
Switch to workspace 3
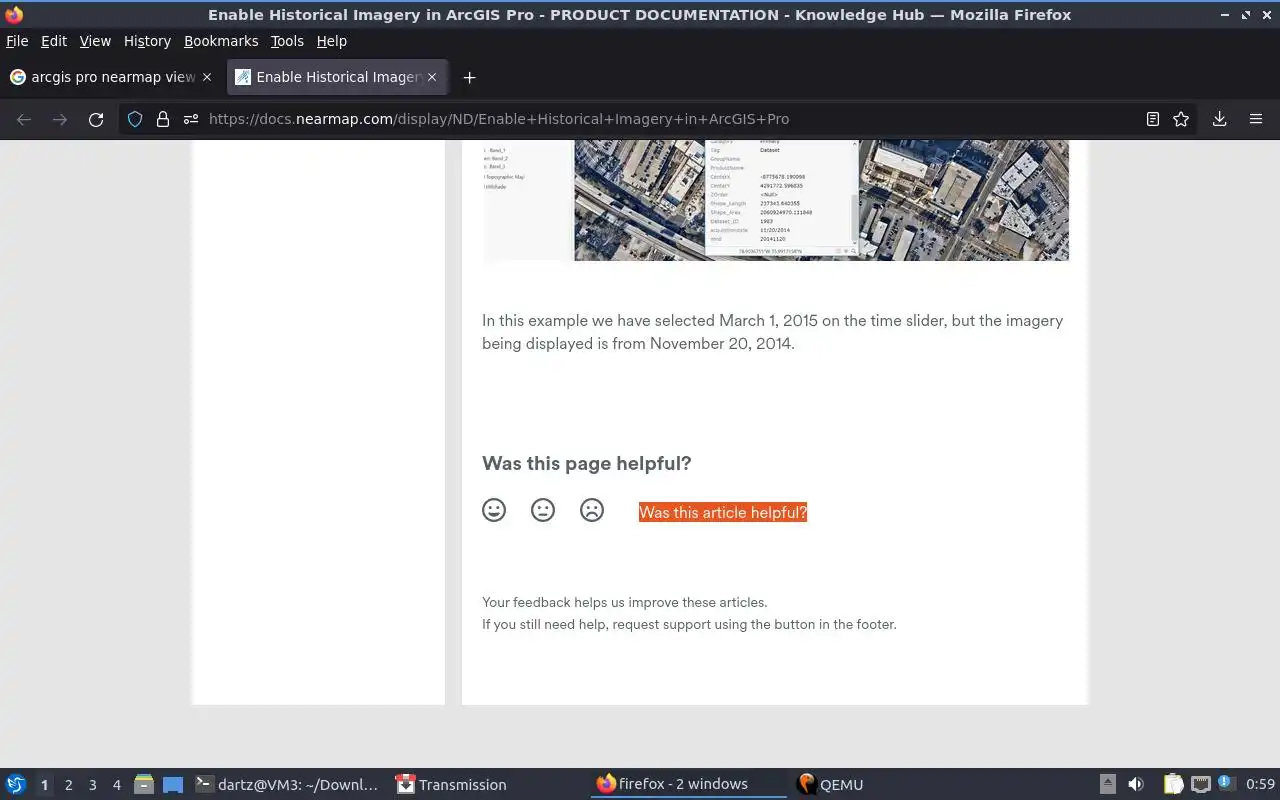pos(92,785)
